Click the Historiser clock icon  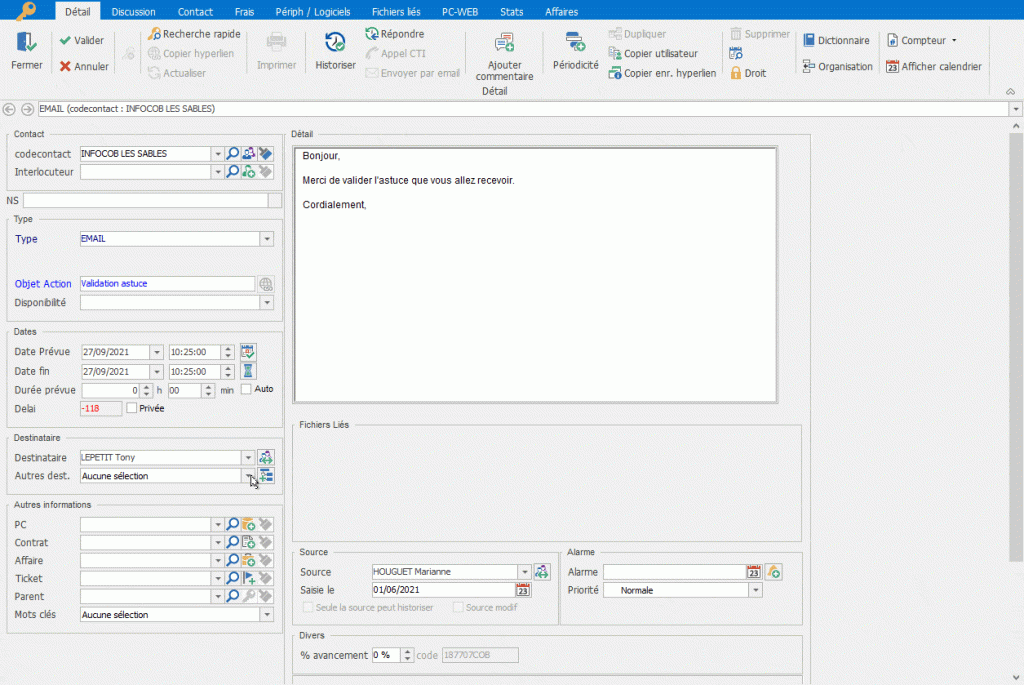pos(335,42)
